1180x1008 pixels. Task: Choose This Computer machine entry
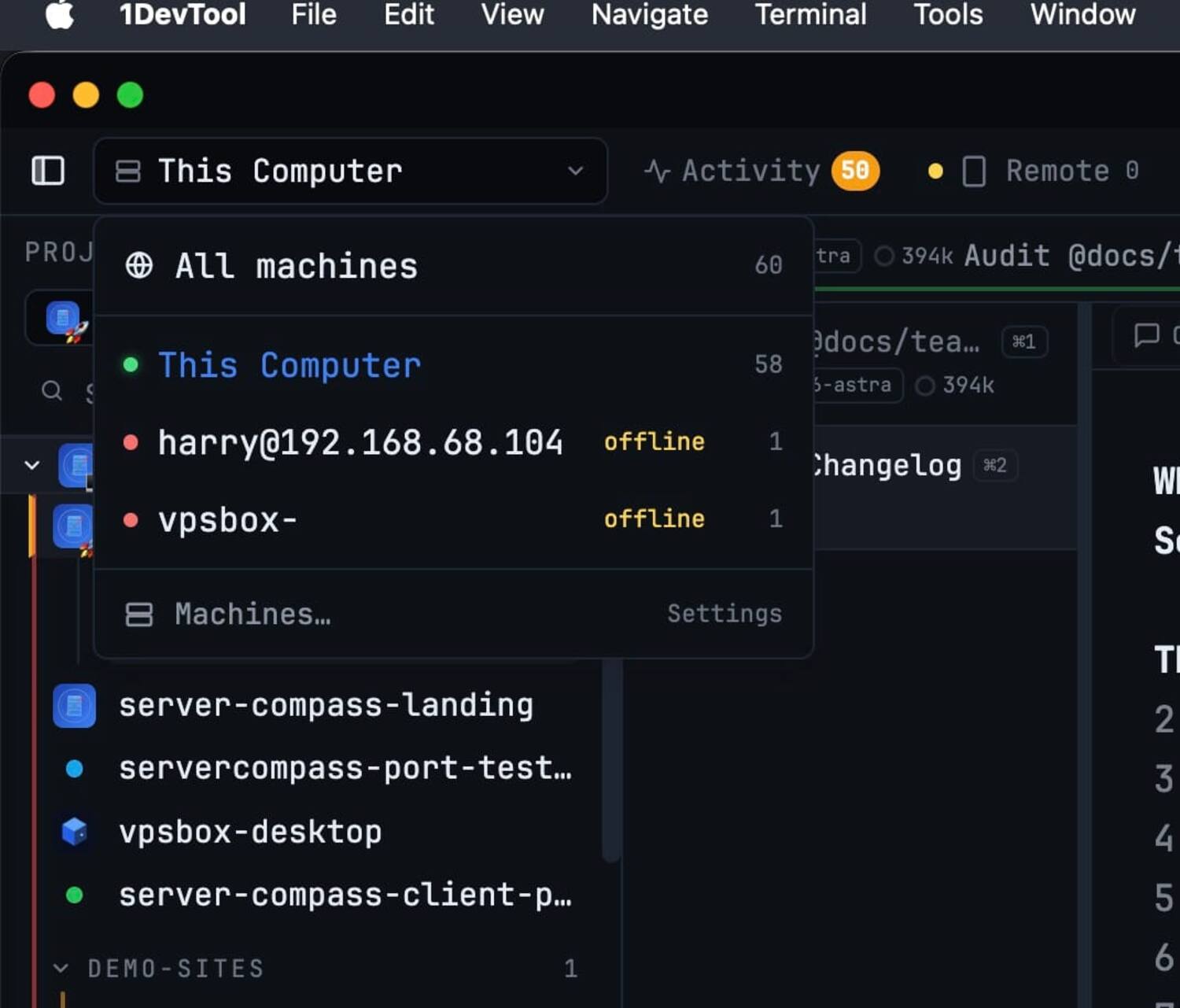point(453,365)
